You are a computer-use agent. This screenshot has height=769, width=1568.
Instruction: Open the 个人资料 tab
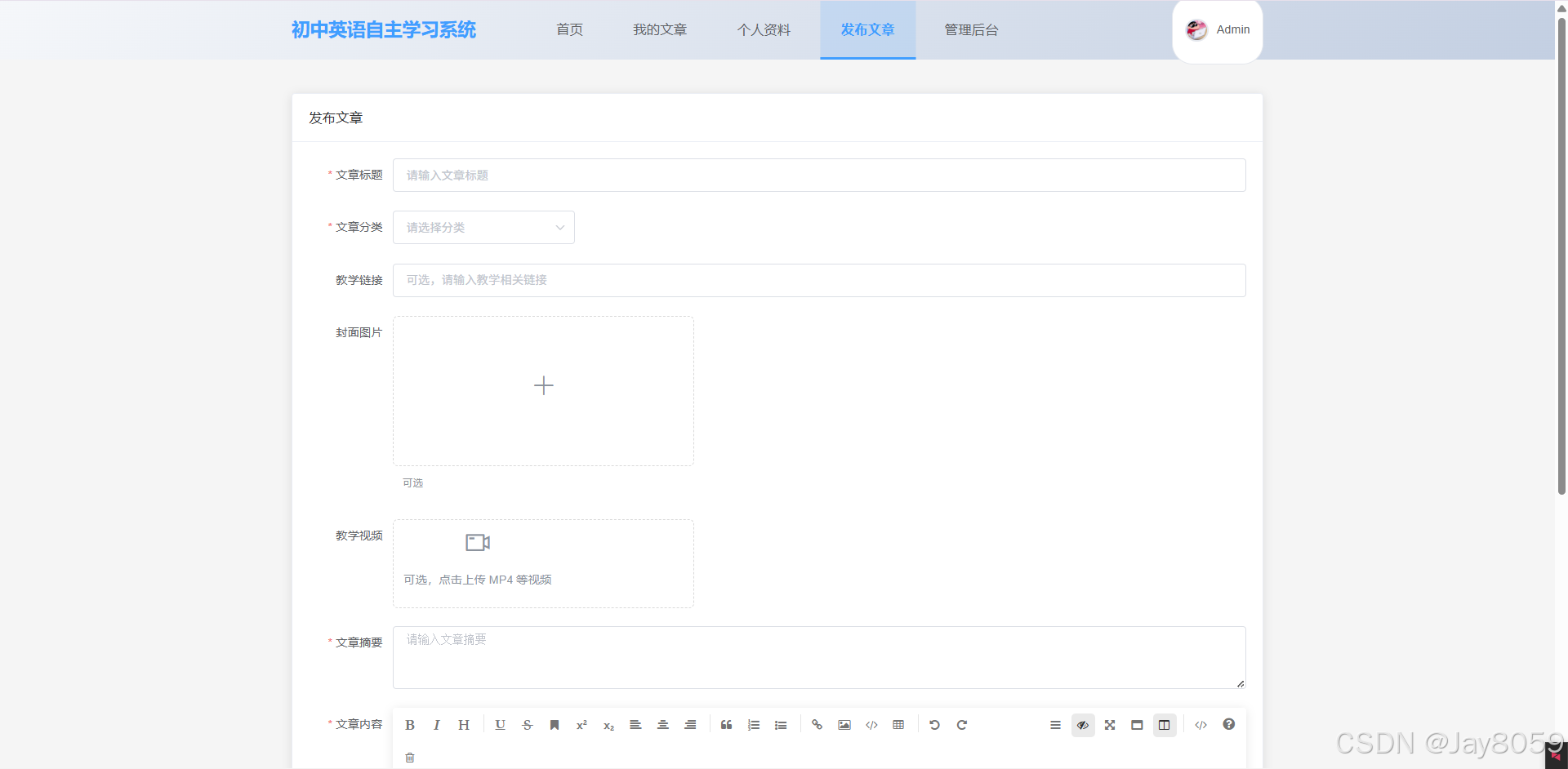[x=764, y=30]
